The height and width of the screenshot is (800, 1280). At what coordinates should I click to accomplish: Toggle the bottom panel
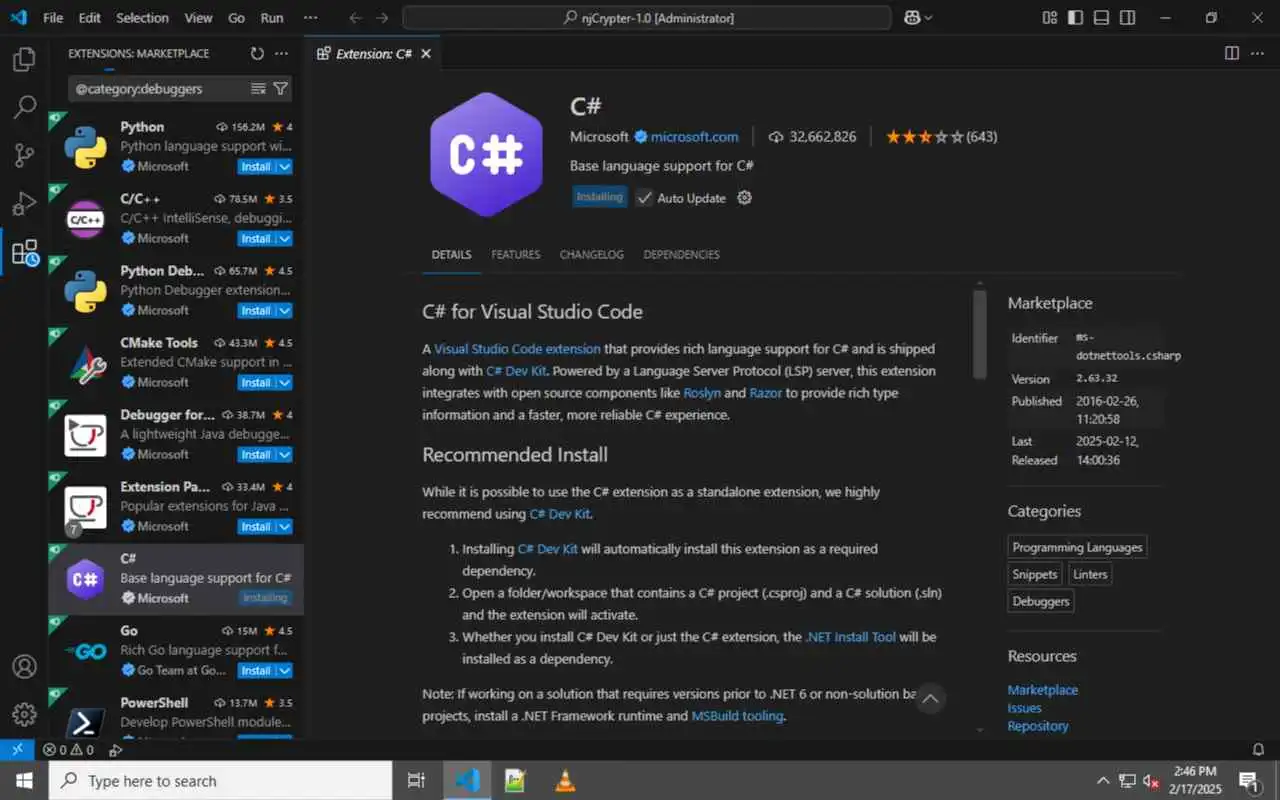pyautogui.click(x=1102, y=18)
